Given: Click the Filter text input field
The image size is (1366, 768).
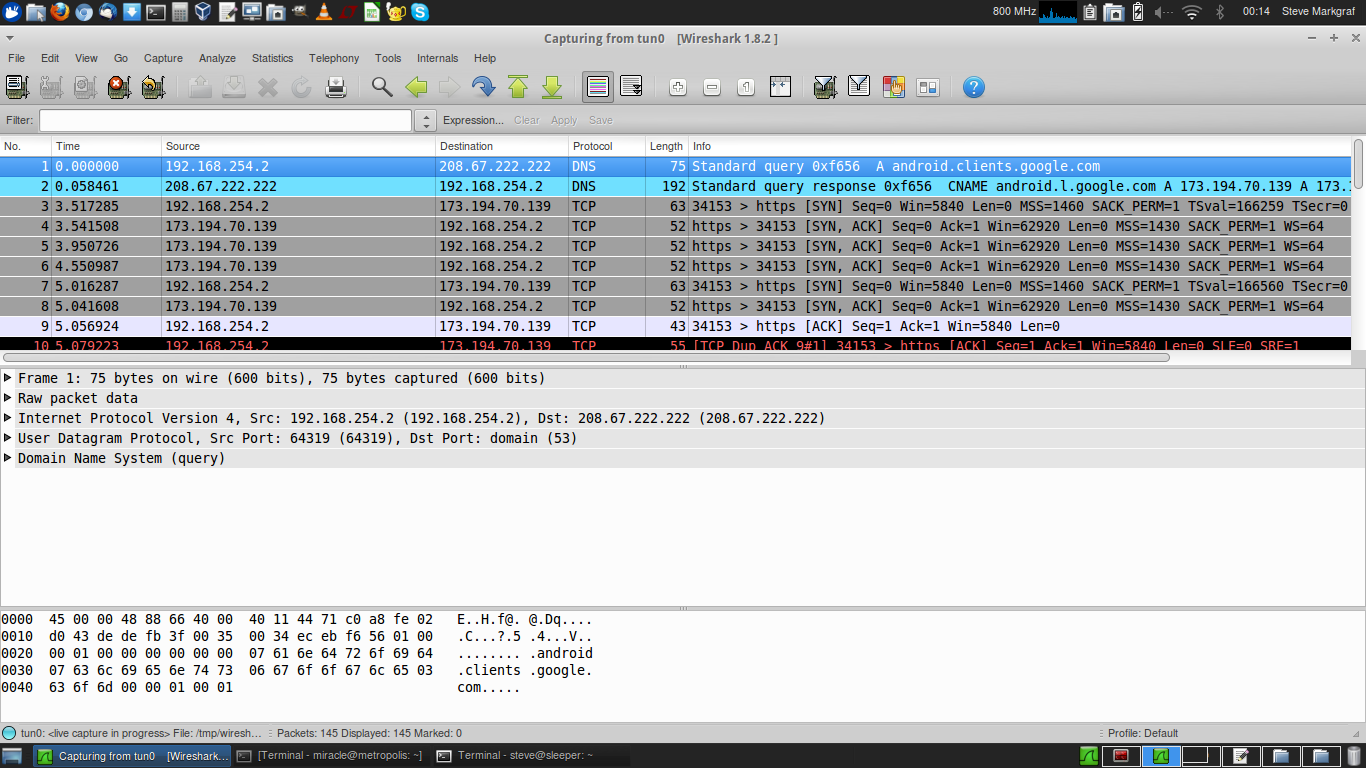Looking at the screenshot, I should tap(225, 120).
